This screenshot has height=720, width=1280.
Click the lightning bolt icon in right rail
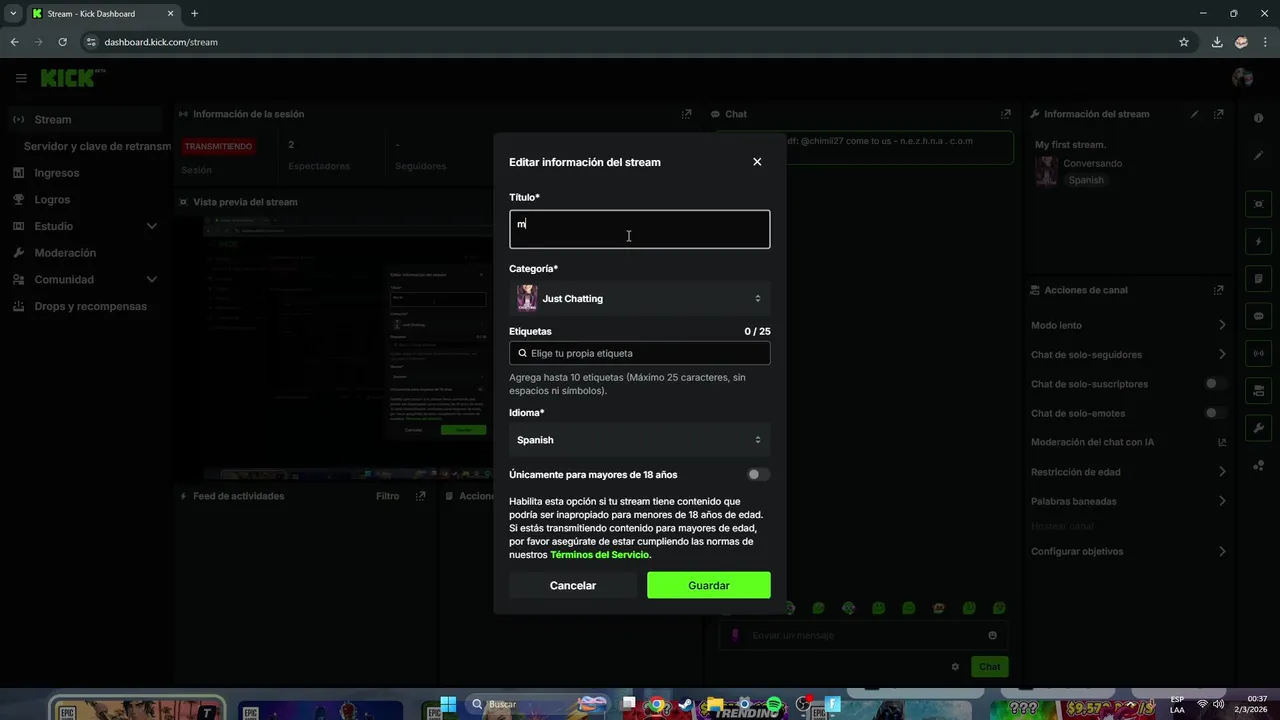click(1259, 241)
